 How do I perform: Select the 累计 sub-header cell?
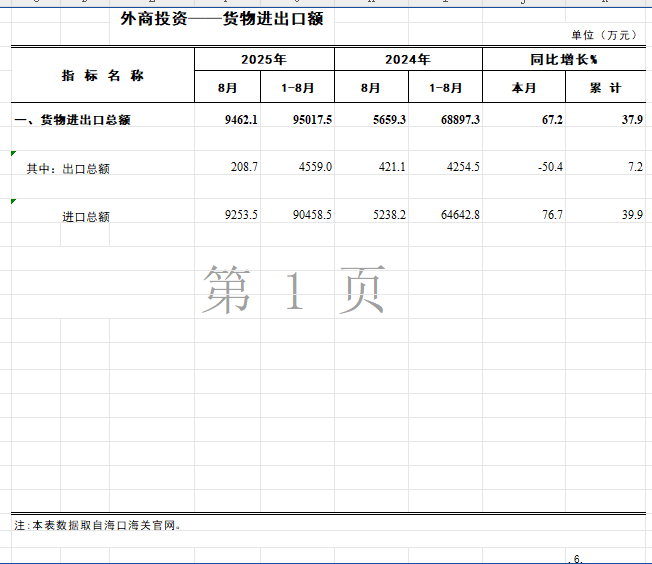[605, 88]
